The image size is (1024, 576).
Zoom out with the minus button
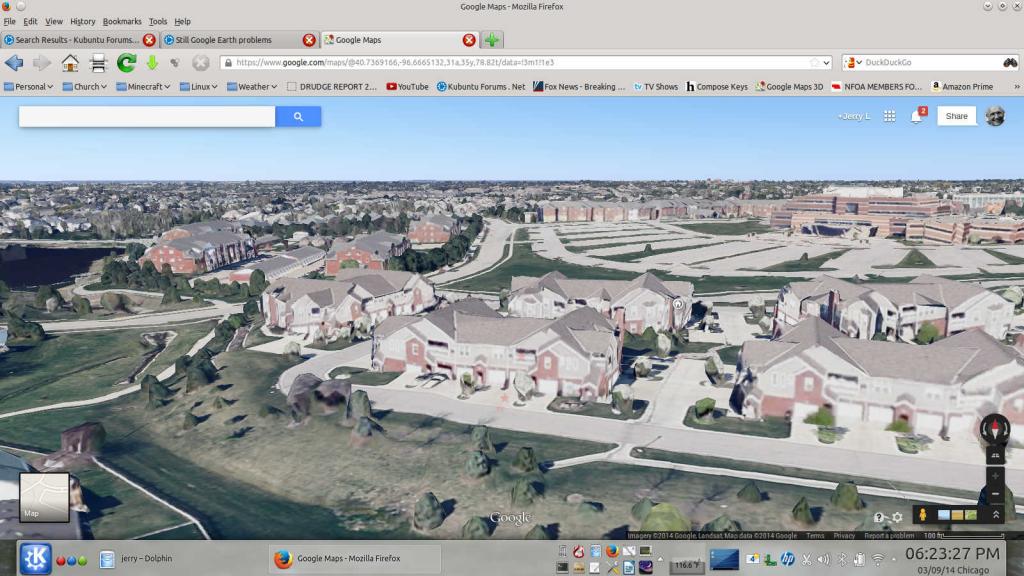pyautogui.click(x=994, y=494)
